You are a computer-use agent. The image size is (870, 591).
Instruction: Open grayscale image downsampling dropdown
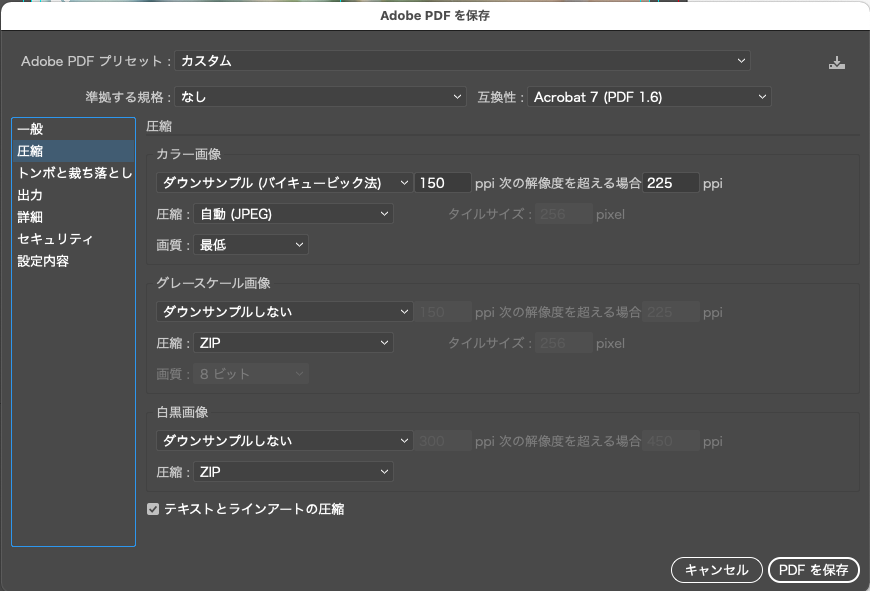point(284,312)
